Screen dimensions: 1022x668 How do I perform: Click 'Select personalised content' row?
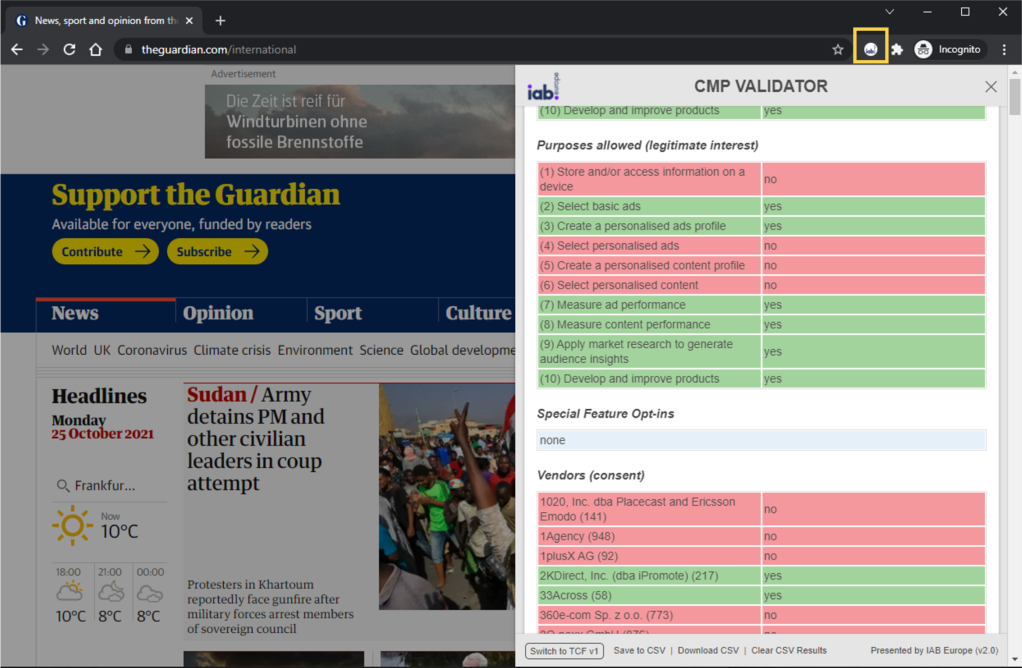pyautogui.click(x=761, y=285)
